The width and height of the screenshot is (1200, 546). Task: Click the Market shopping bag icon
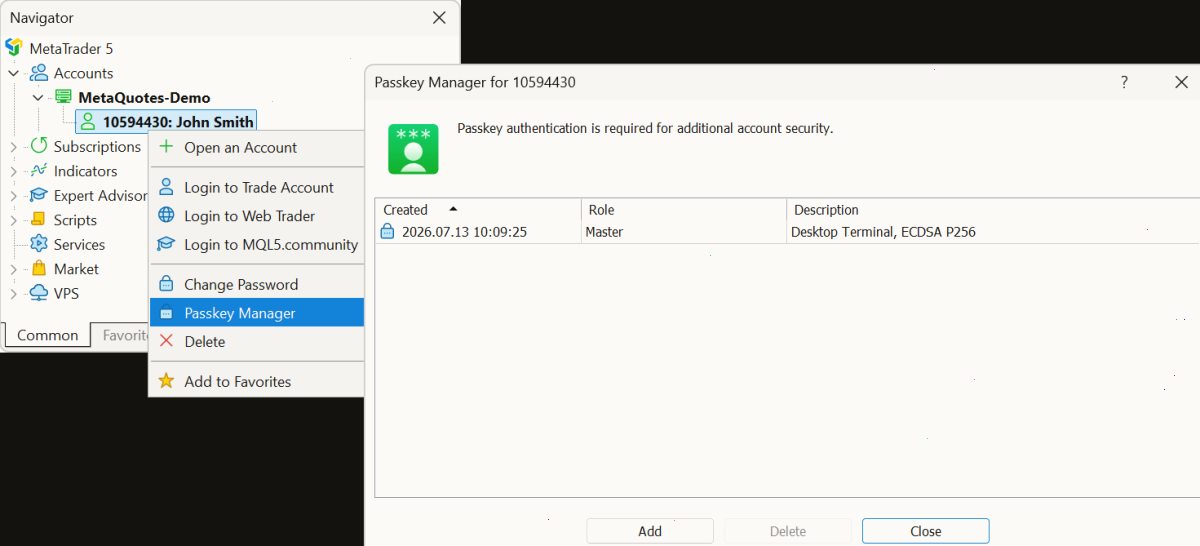(39, 269)
